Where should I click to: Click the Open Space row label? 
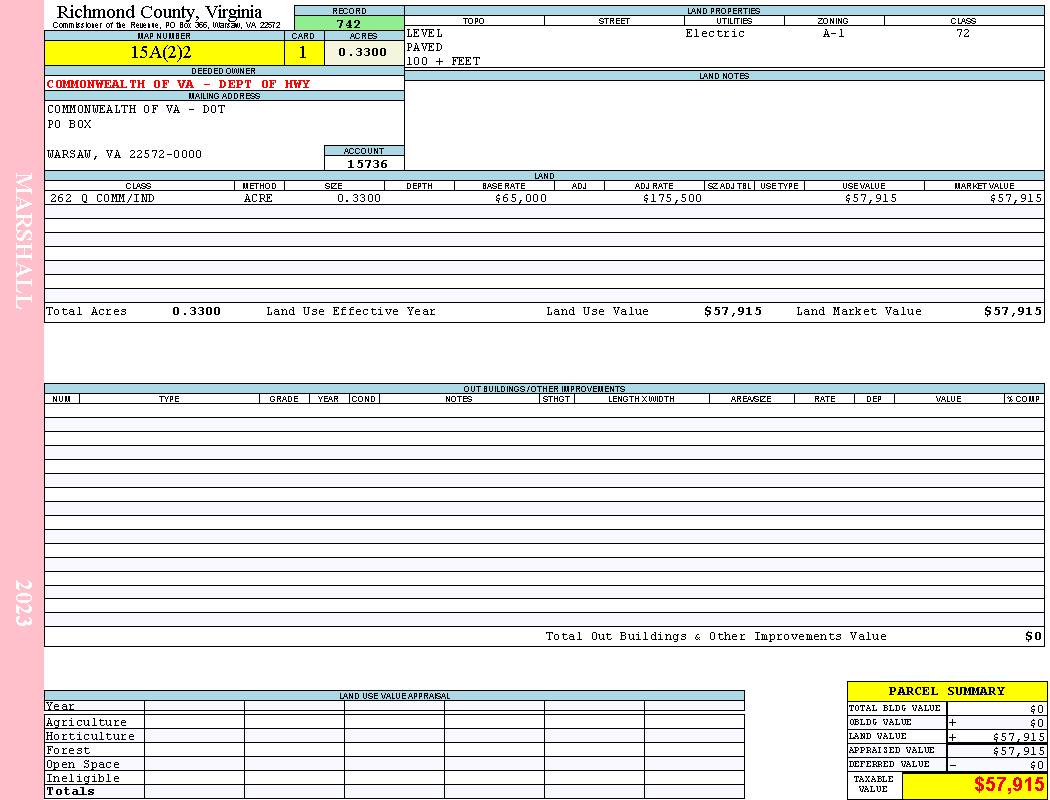[x=83, y=765]
